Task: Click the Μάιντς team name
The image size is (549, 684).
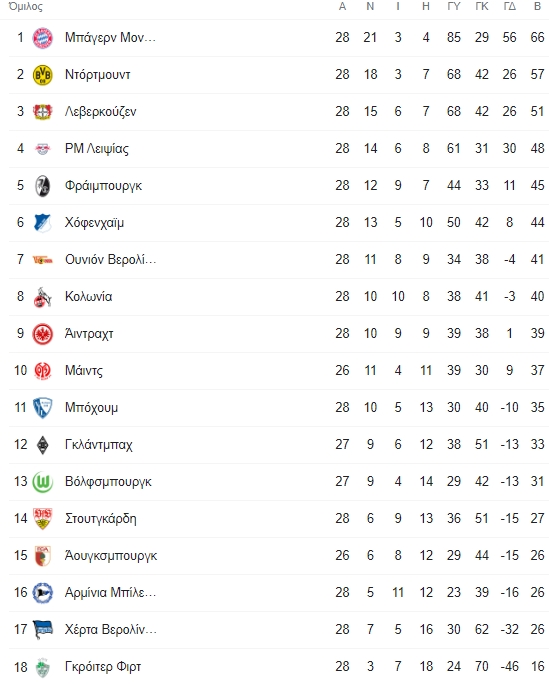Action: pyautogui.click(x=84, y=371)
